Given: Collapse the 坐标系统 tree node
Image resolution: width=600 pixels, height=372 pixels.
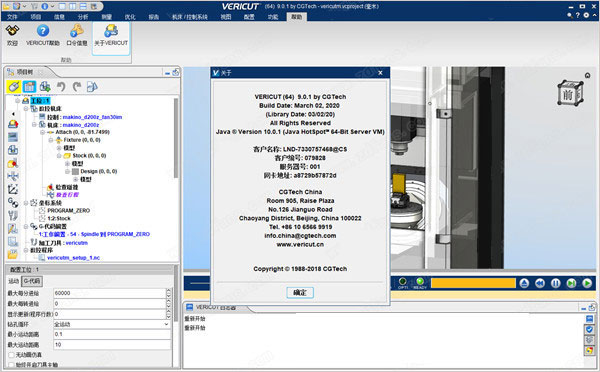Looking at the screenshot, I should pyautogui.click(x=26, y=203).
